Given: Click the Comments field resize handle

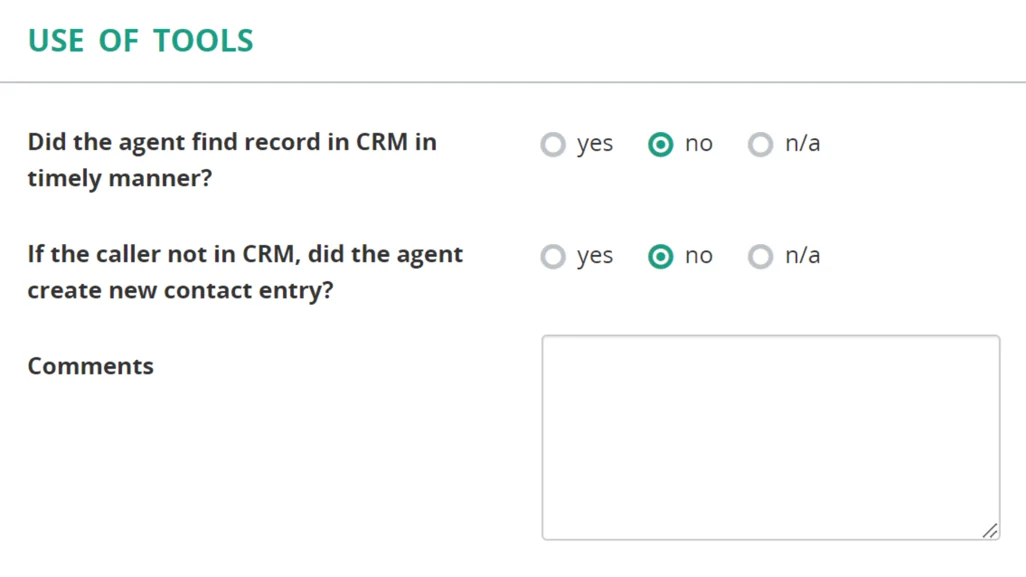Looking at the screenshot, I should coord(991,531).
